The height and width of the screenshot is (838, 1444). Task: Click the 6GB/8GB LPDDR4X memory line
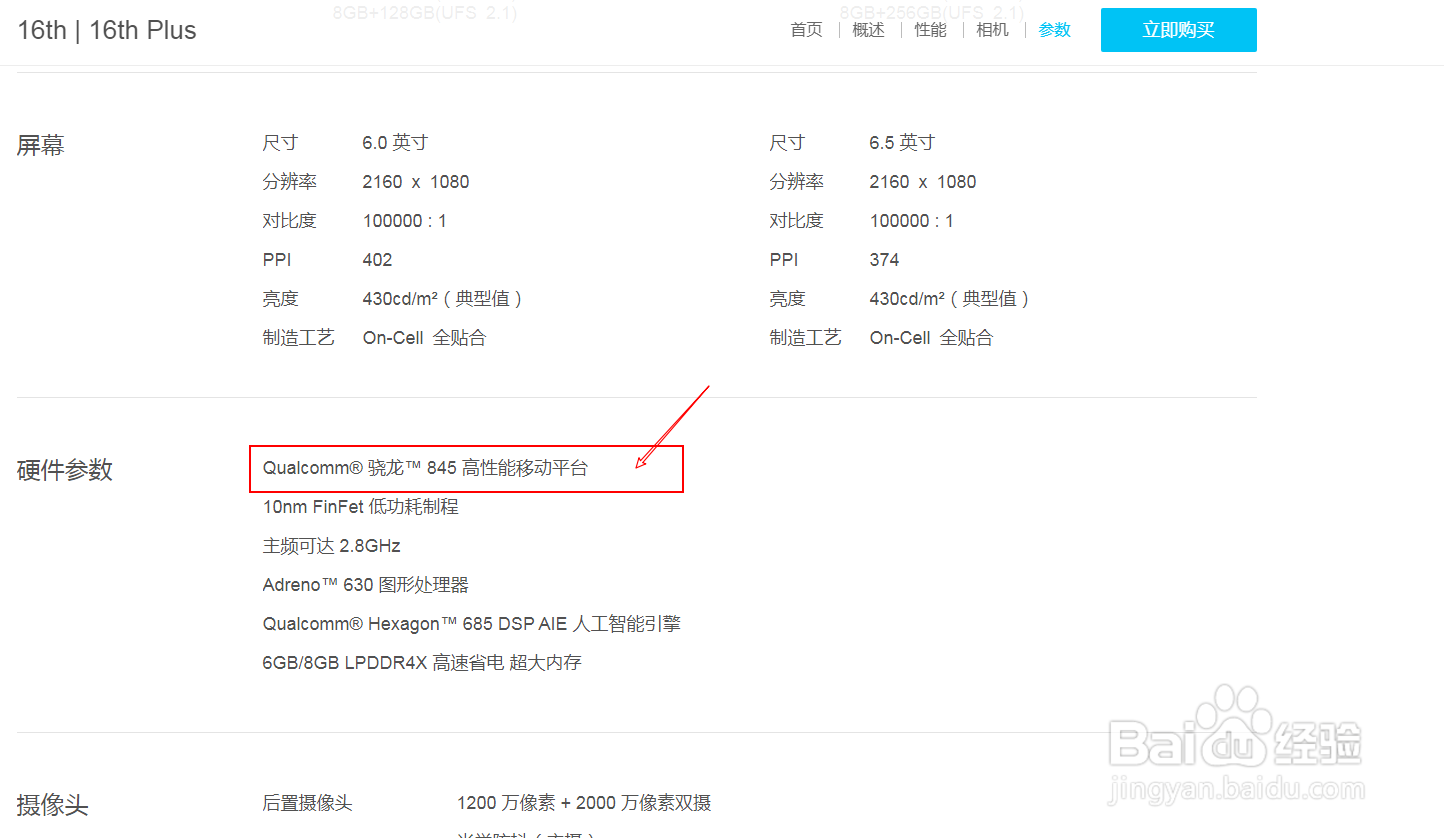coord(422,663)
